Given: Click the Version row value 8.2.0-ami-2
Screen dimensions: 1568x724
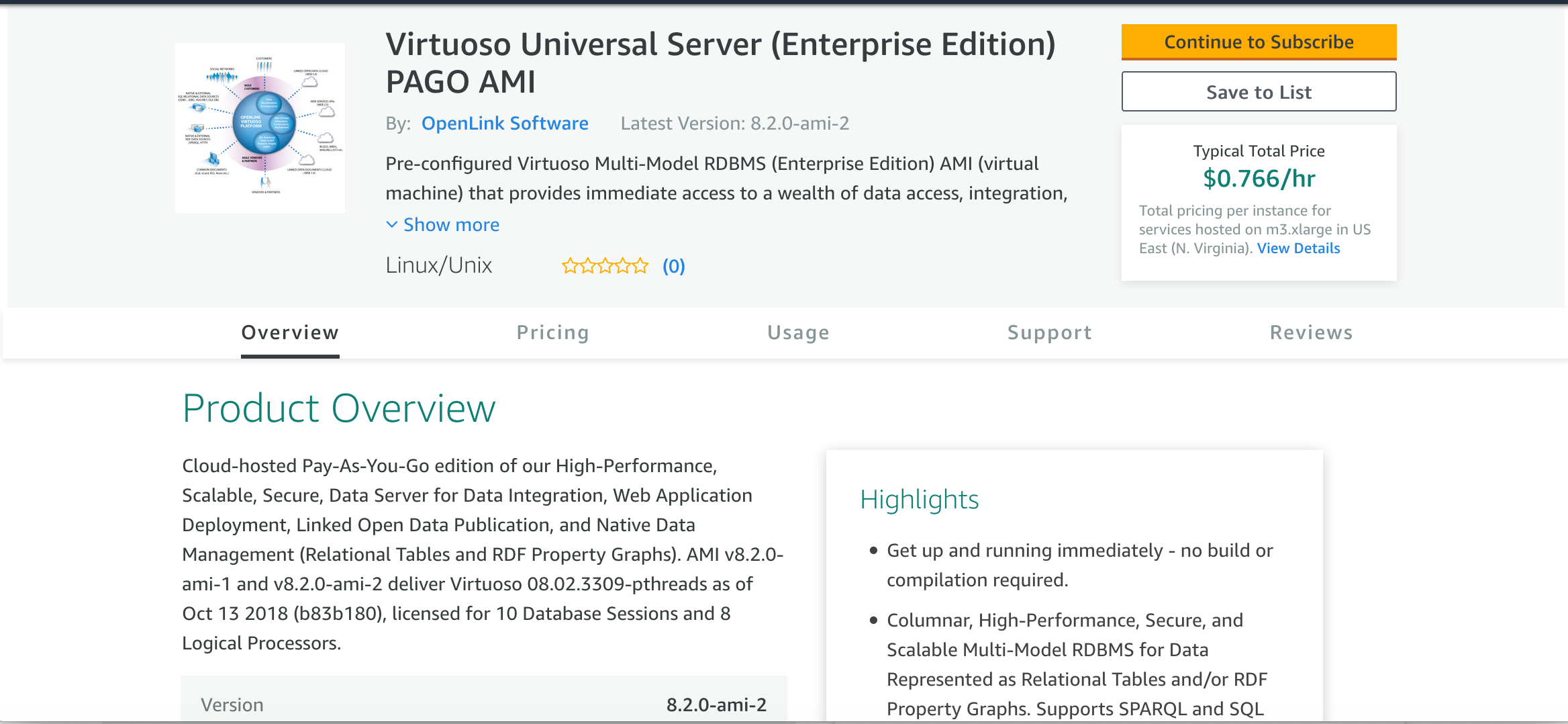Looking at the screenshot, I should point(716,705).
